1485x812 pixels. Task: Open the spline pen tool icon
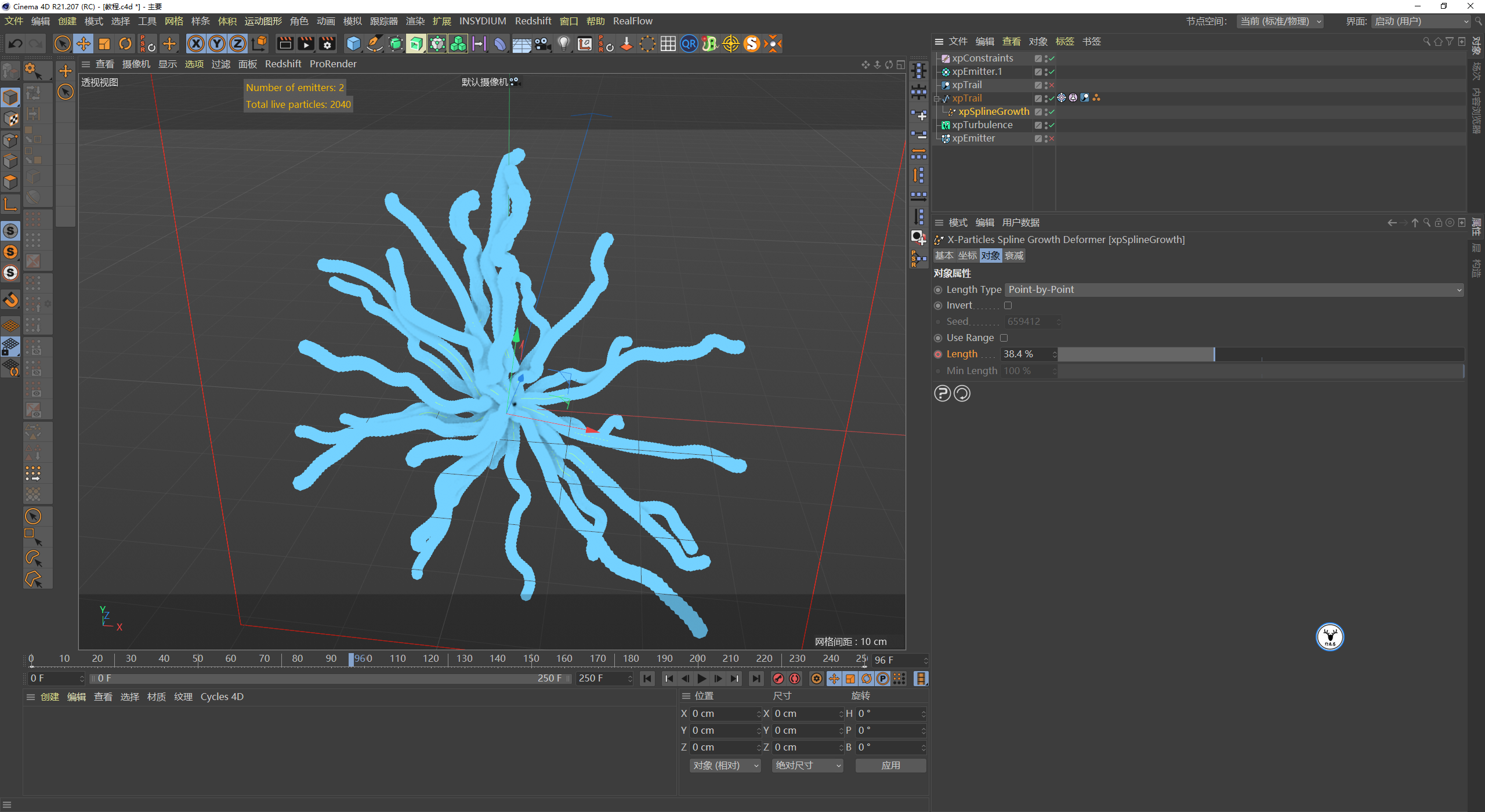[375, 43]
